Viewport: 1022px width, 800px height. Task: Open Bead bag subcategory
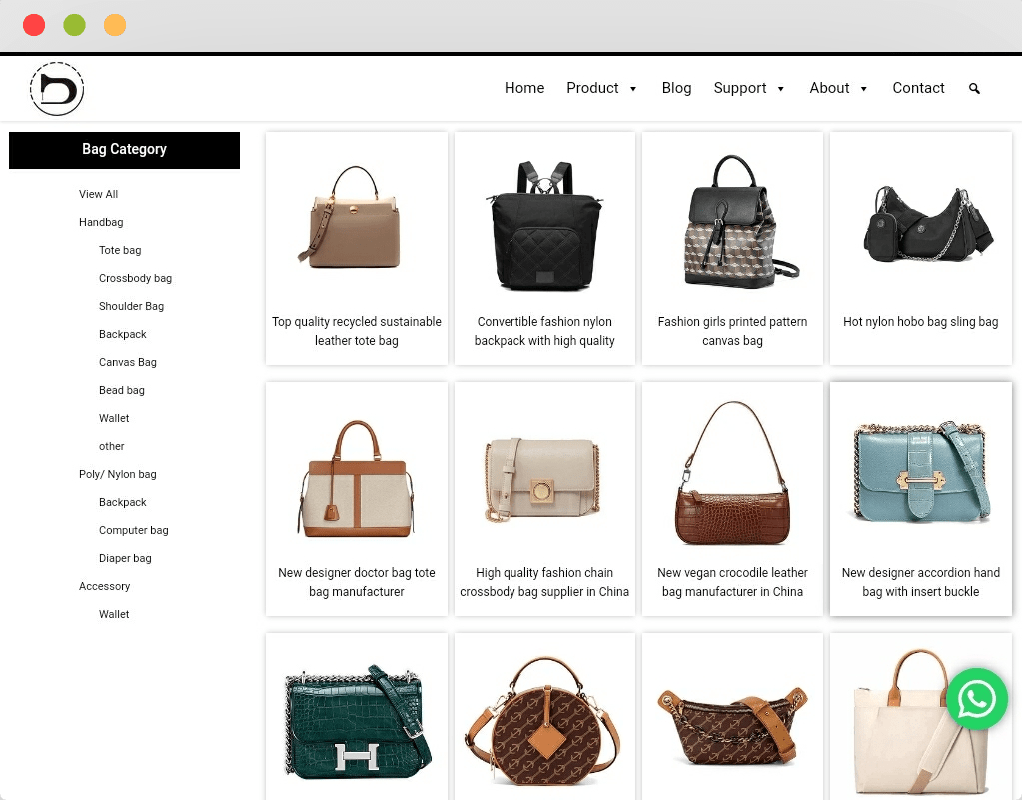tap(122, 391)
